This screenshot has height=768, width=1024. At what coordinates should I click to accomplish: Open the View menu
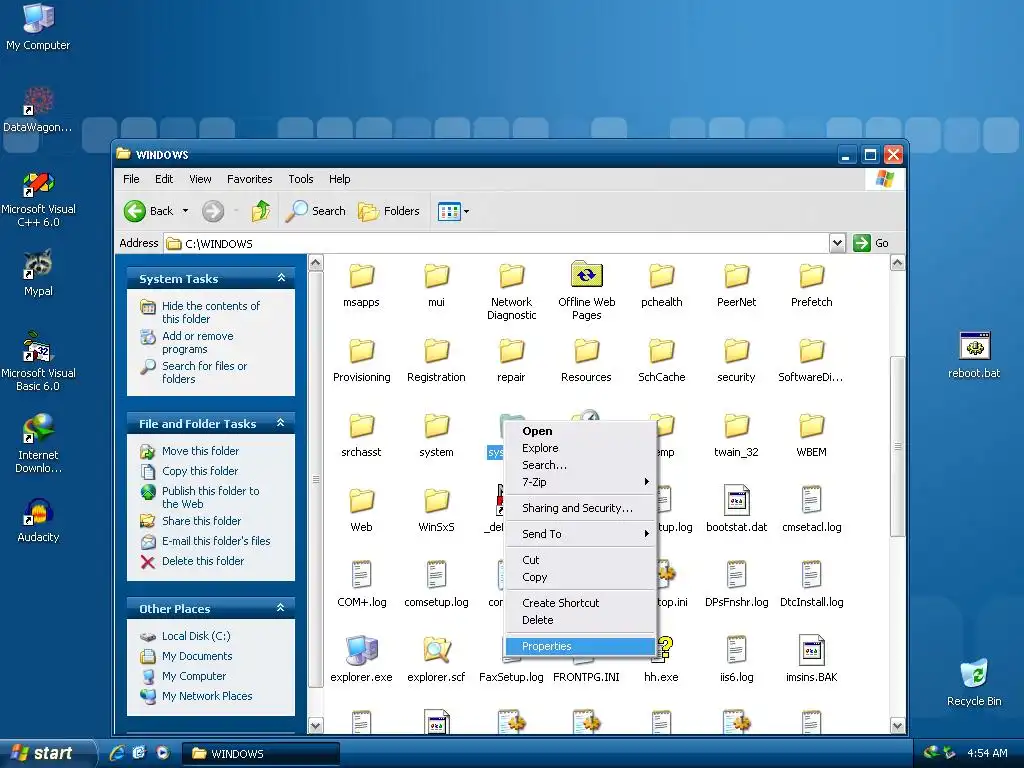coord(200,179)
